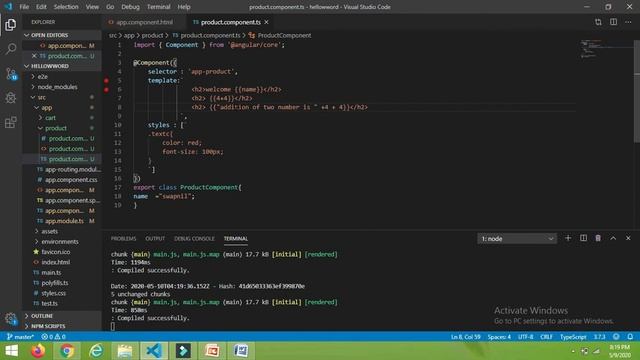The width and height of the screenshot is (640, 360).
Task: Open the Debug view icon
Action: [x=11, y=98]
